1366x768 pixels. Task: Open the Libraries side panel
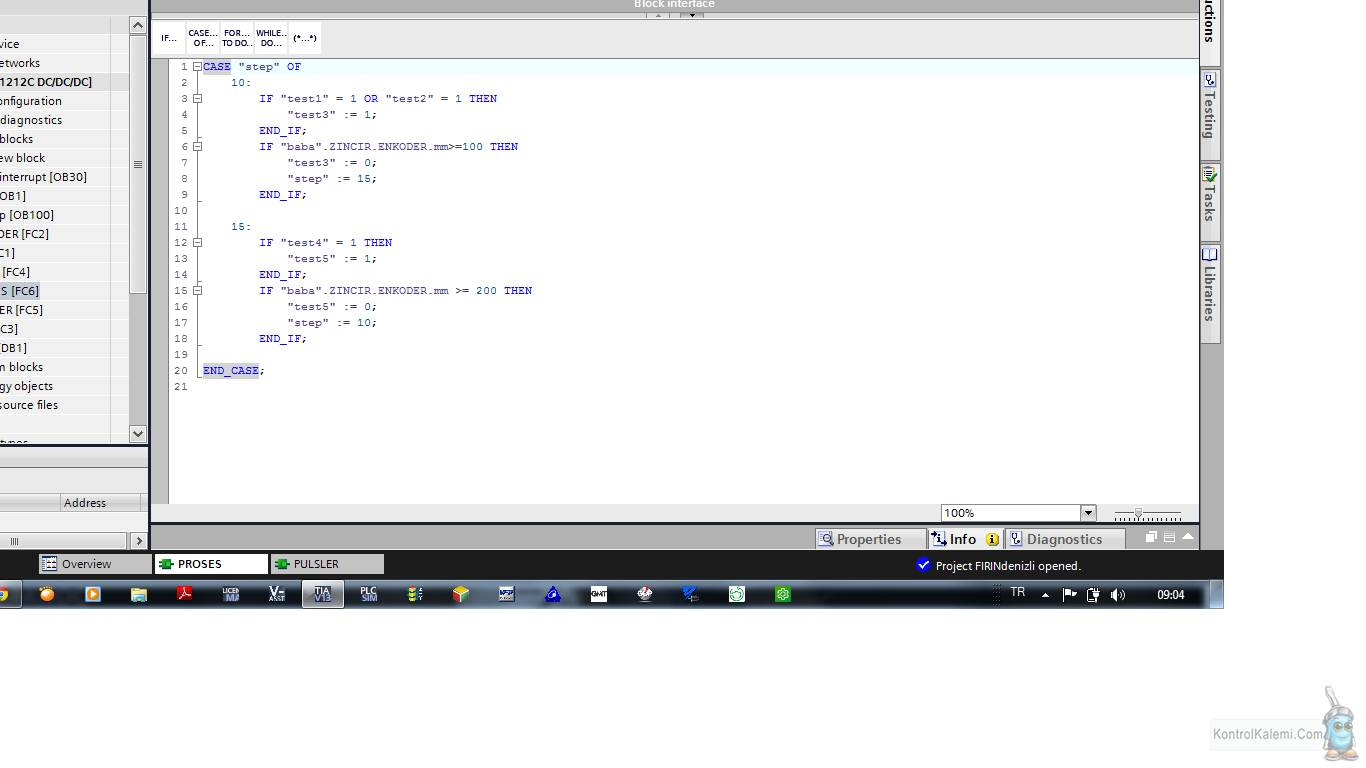pyautogui.click(x=1210, y=294)
